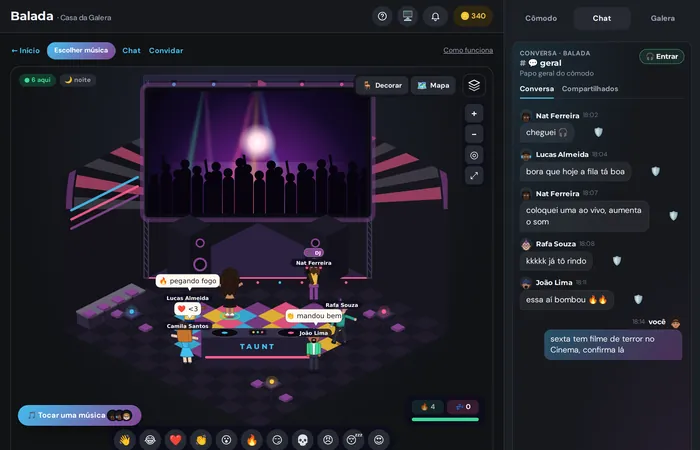700x450 pixels.
Task: Recenter view with the target icon
Action: click(474, 155)
